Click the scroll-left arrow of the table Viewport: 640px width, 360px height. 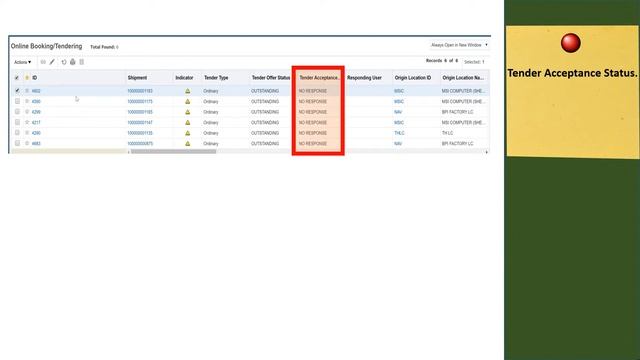(129, 152)
